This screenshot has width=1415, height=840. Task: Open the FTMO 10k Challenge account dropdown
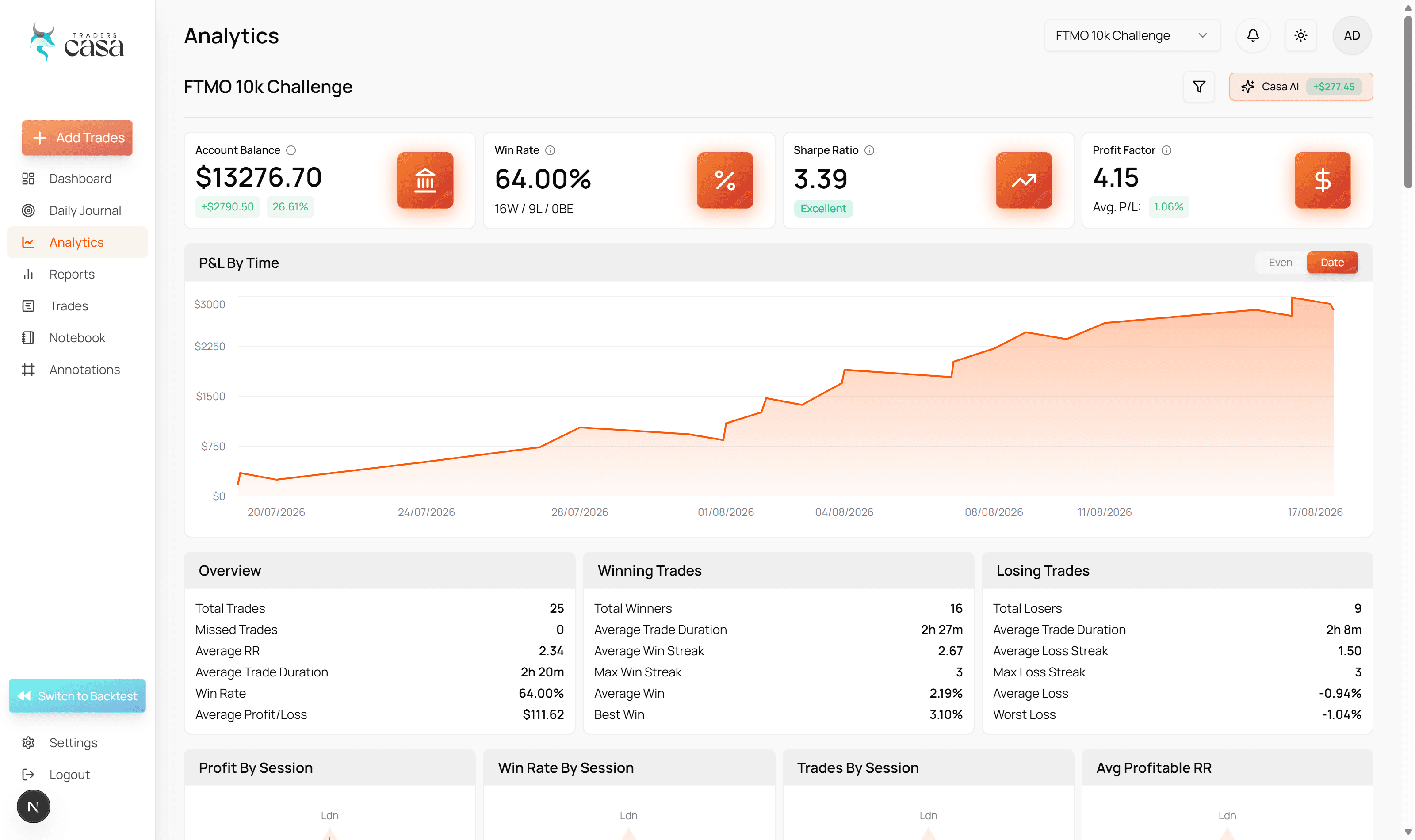(1132, 36)
